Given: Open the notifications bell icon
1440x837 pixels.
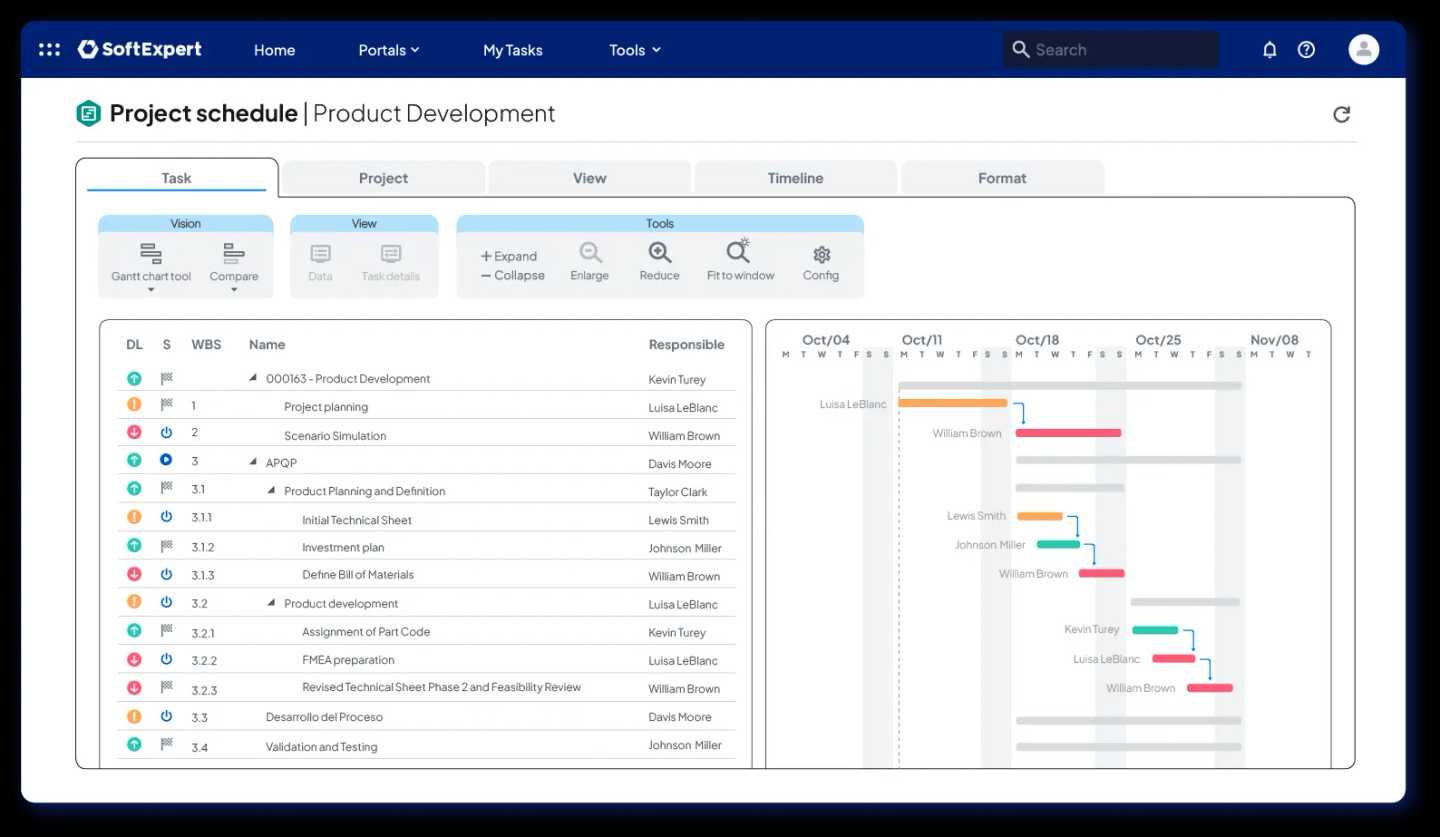Looking at the screenshot, I should pyautogui.click(x=1269, y=49).
